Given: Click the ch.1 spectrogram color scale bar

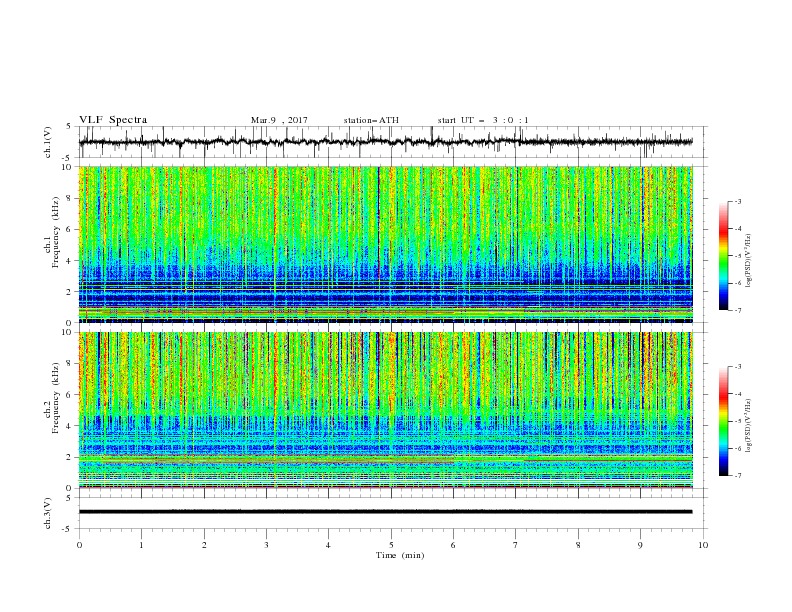Looking at the screenshot, I should click(x=724, y=256).
